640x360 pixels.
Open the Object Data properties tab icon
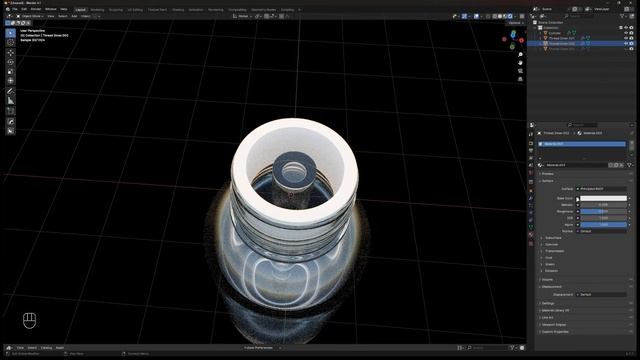(x=531, y=228)
